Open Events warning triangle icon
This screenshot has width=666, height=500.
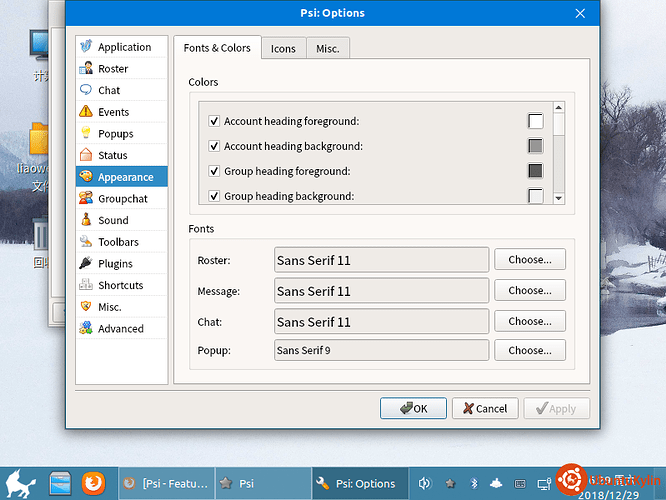86,111
